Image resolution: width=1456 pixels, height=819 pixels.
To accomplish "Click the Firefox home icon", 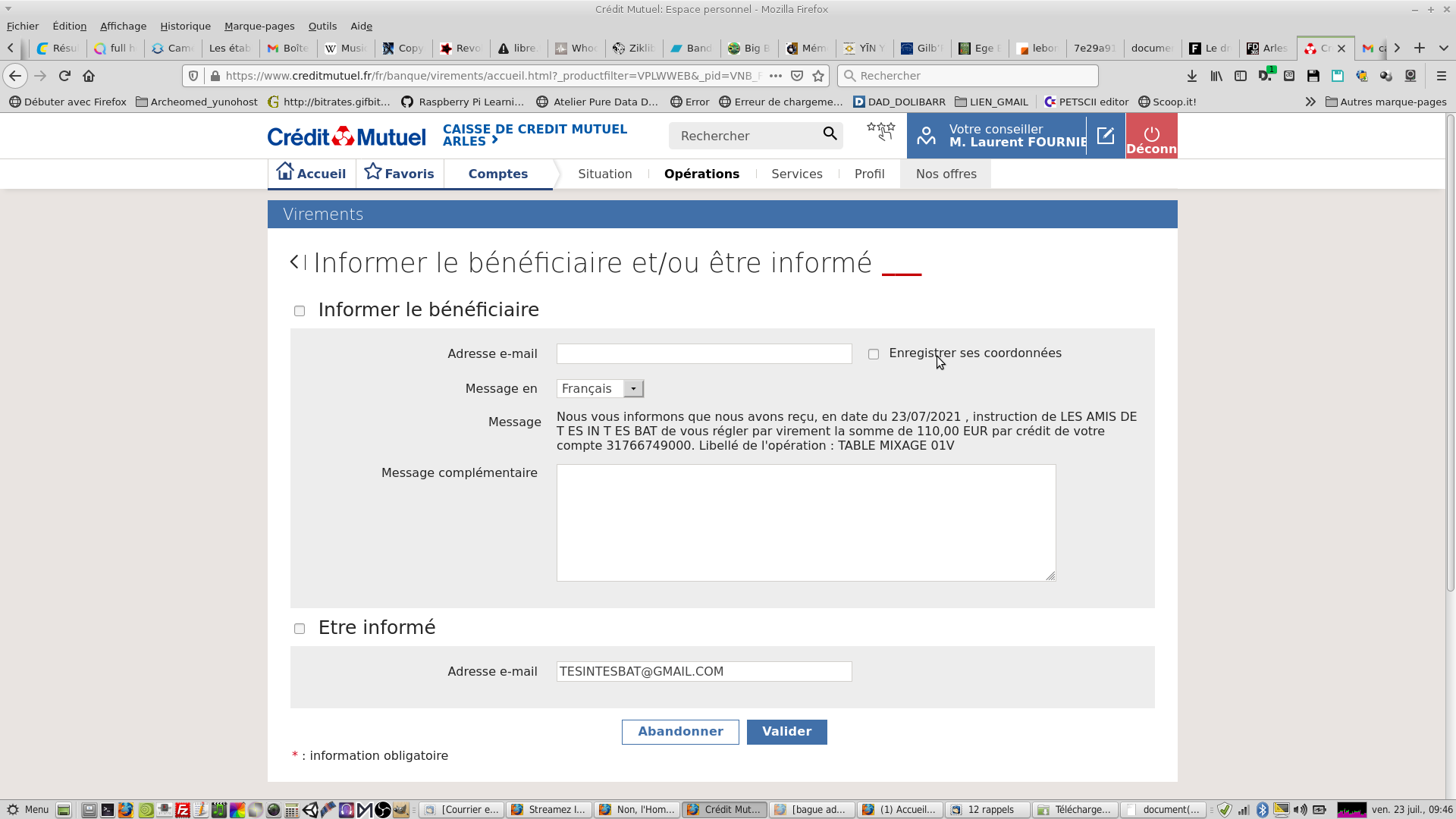I will tap(89, 76).
